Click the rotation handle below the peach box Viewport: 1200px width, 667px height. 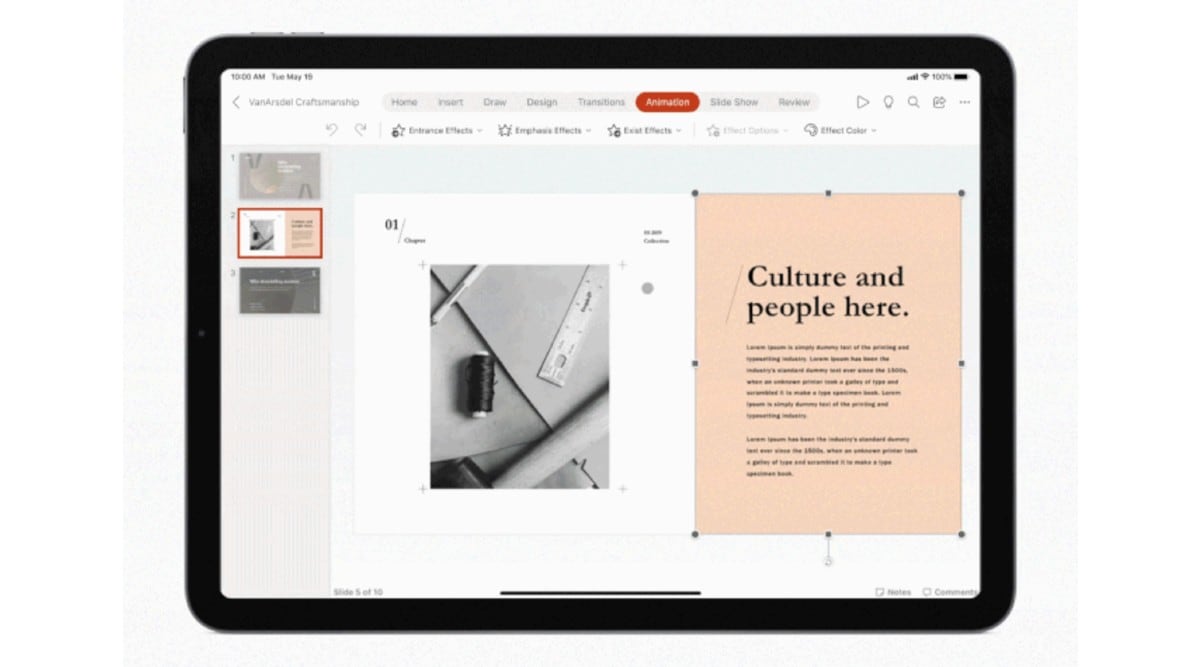pos(827,561)
